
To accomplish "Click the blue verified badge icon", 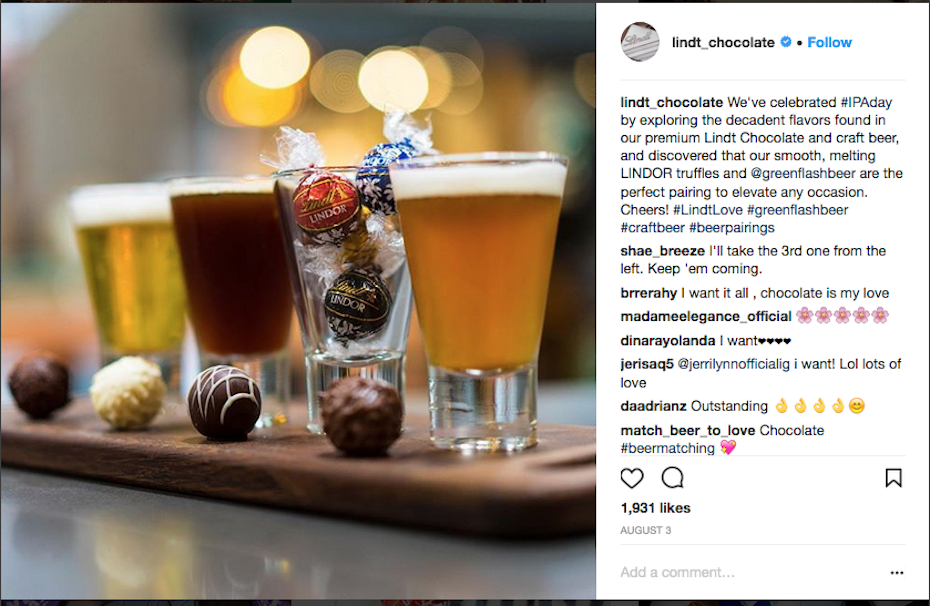I will click(x=786, y=42).
